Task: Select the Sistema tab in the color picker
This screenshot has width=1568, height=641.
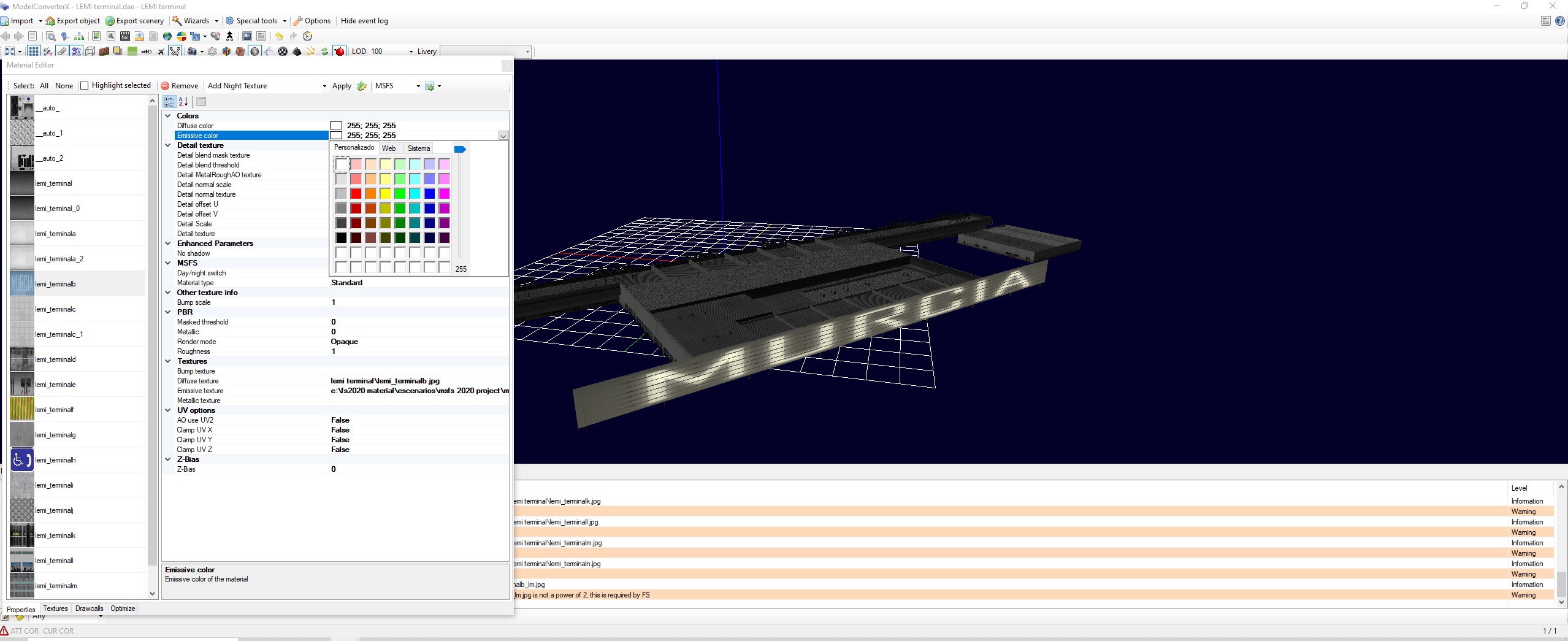Action: pos(419,148)
